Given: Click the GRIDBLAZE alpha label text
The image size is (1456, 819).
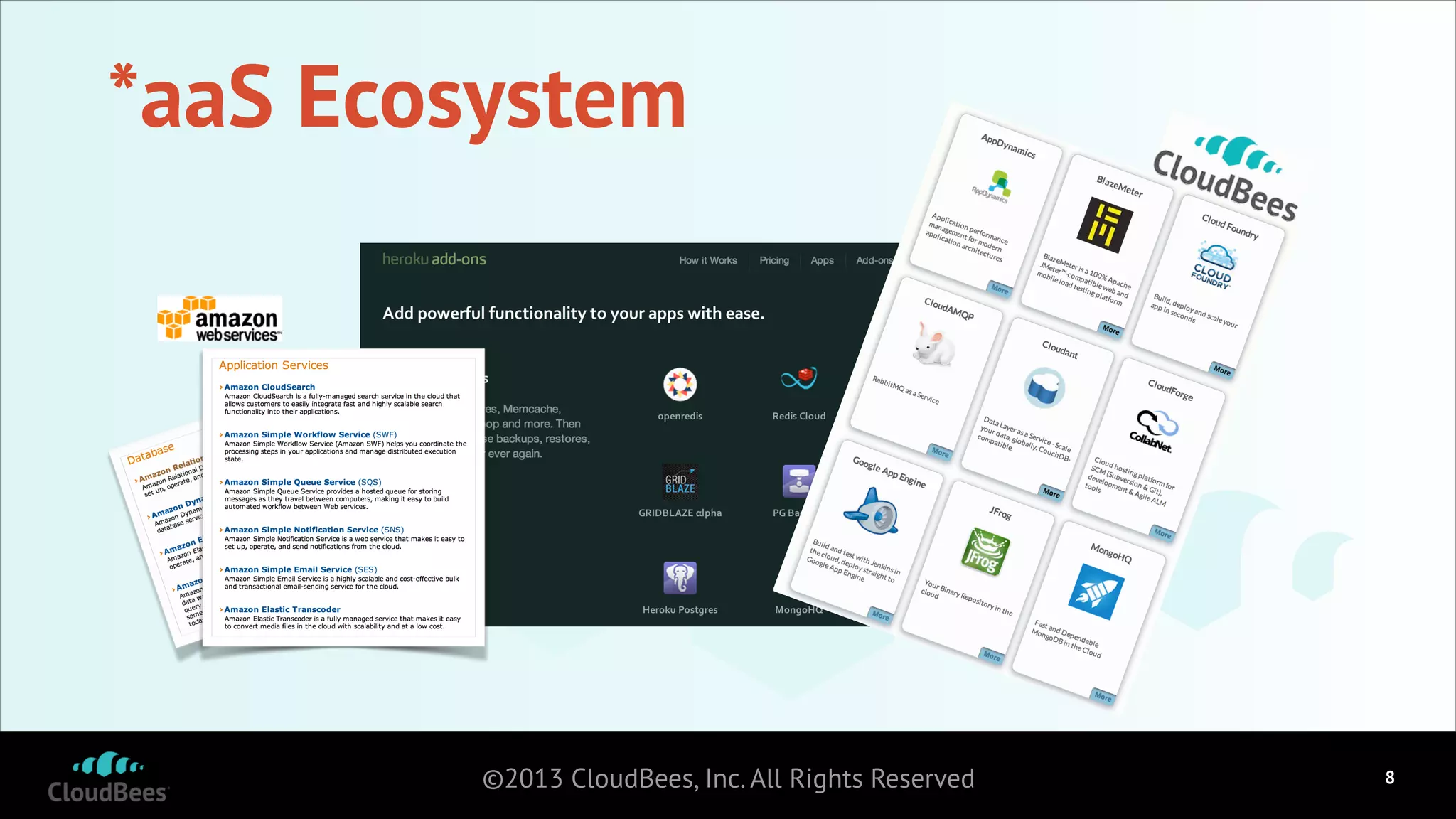Looking at the screenshot, I should tap(680, 513).
